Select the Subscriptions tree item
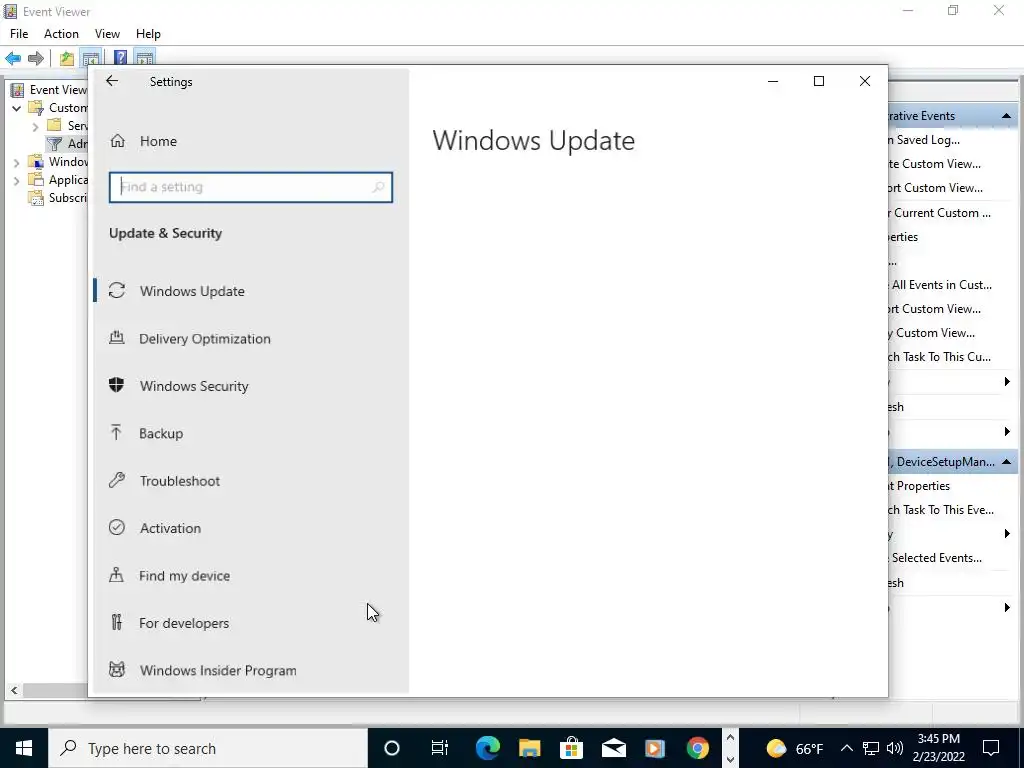The image size is (1024, 768). coord(58,198)
